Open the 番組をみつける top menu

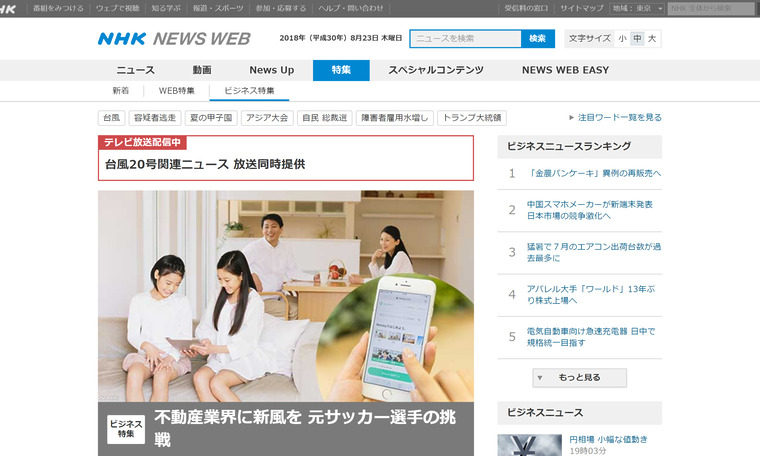click(x=57, y=8)
